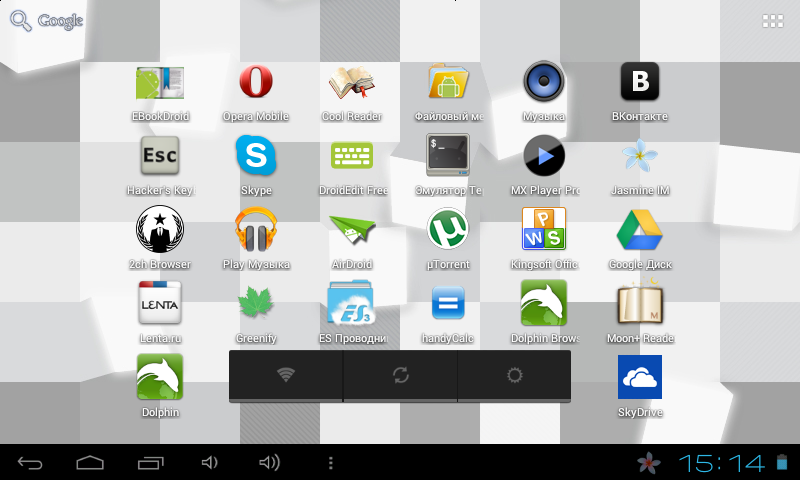Go to the Home screen button
This screenshot has height=480, width=800.
[x=90, y=463]
